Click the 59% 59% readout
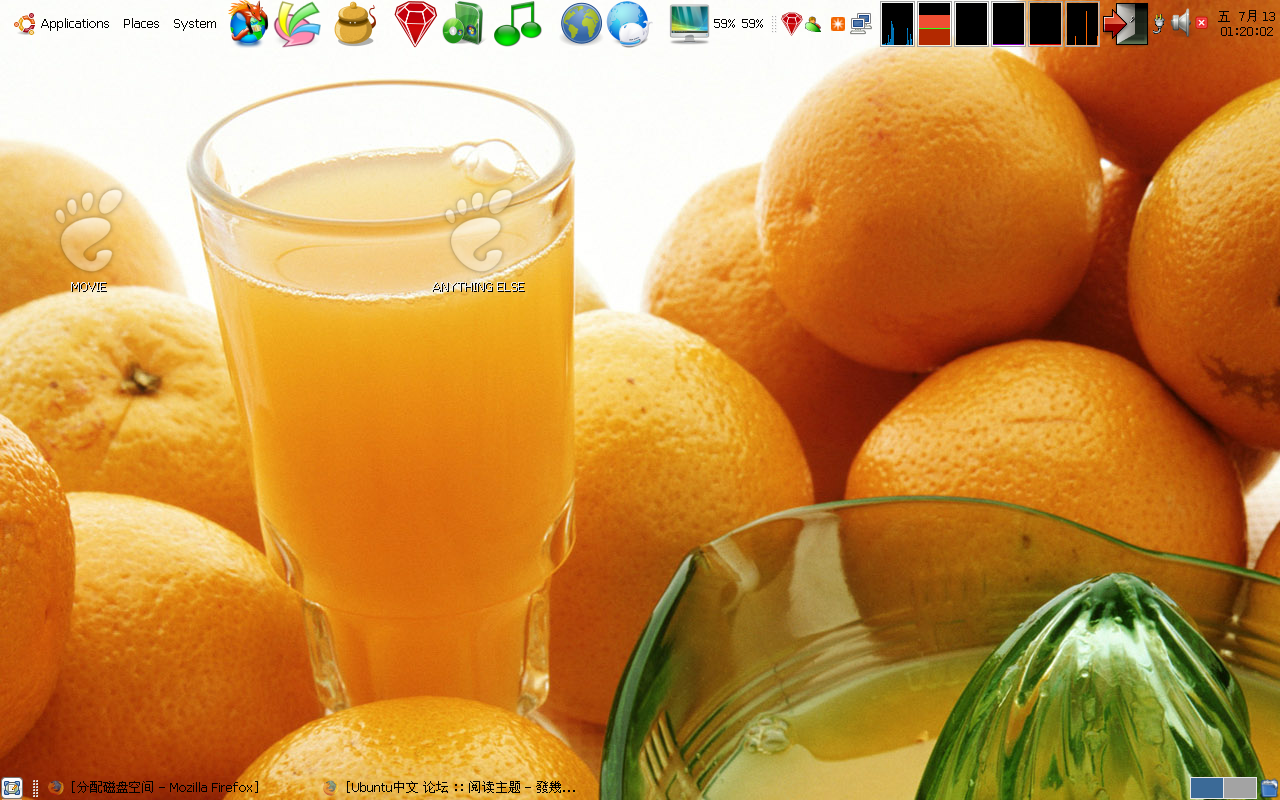Screen dimensions: 1280x800 (738, 24)
